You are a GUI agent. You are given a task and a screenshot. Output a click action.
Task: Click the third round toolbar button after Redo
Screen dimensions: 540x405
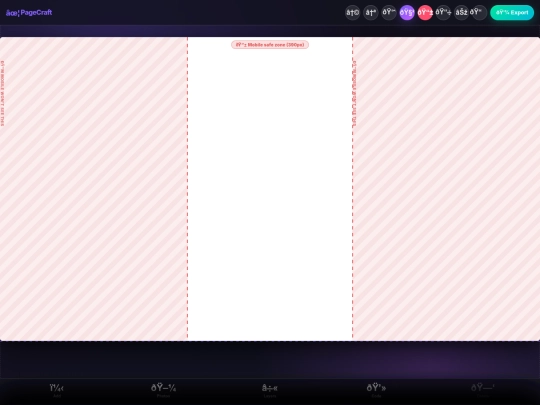coord(389,13)
